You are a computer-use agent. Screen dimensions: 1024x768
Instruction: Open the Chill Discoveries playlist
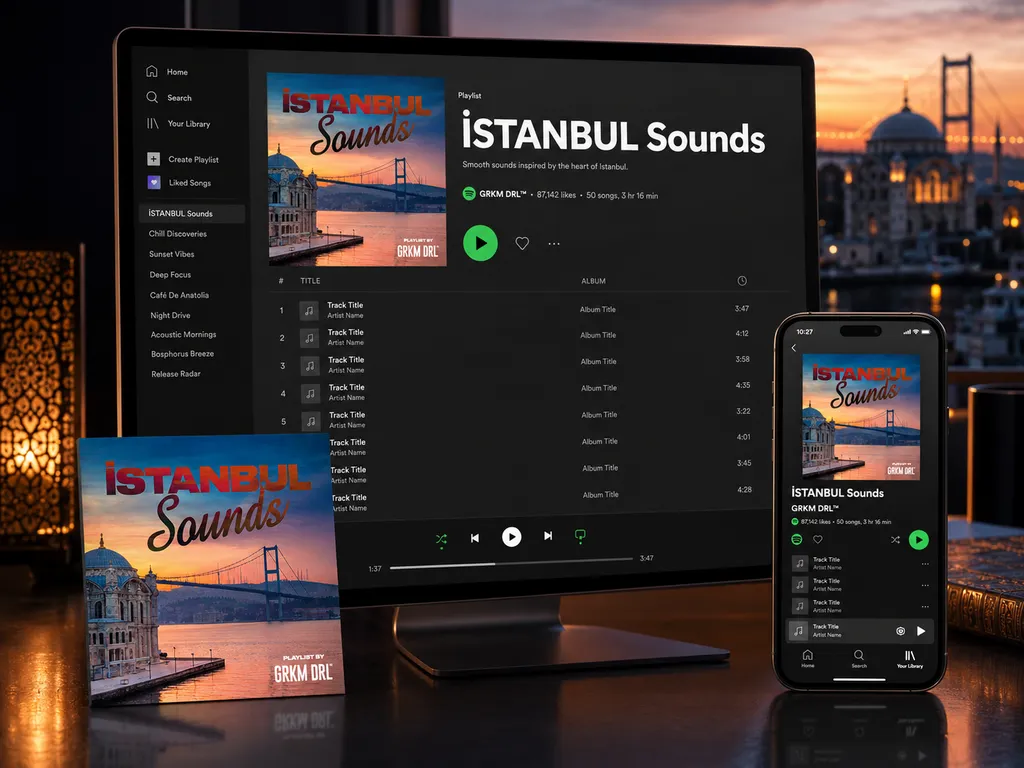point(178,234)
